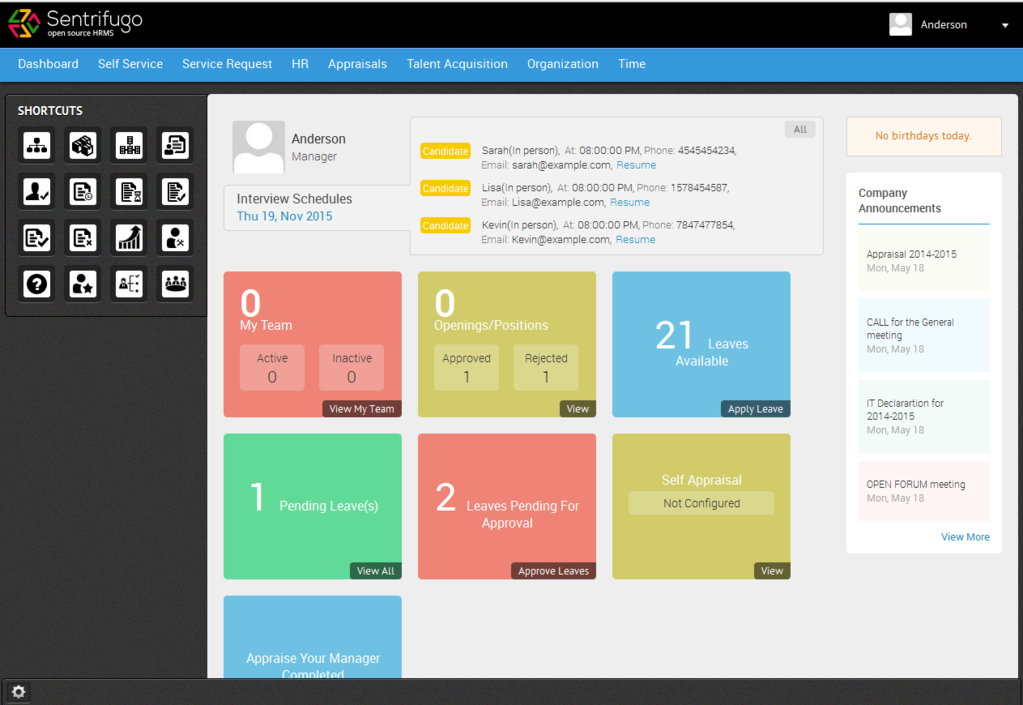Viewport: 1023px width, 705px height.
Task: Click View More under Company Announcements
Action: click(x=965, y=537)
